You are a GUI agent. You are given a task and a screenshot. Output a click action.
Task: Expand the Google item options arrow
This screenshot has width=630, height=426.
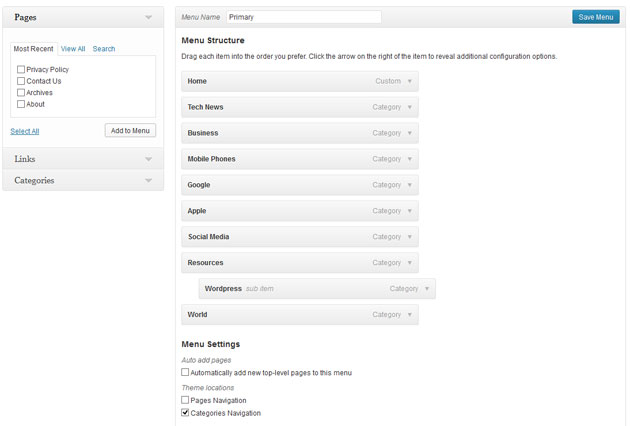[x=410, y=185]
